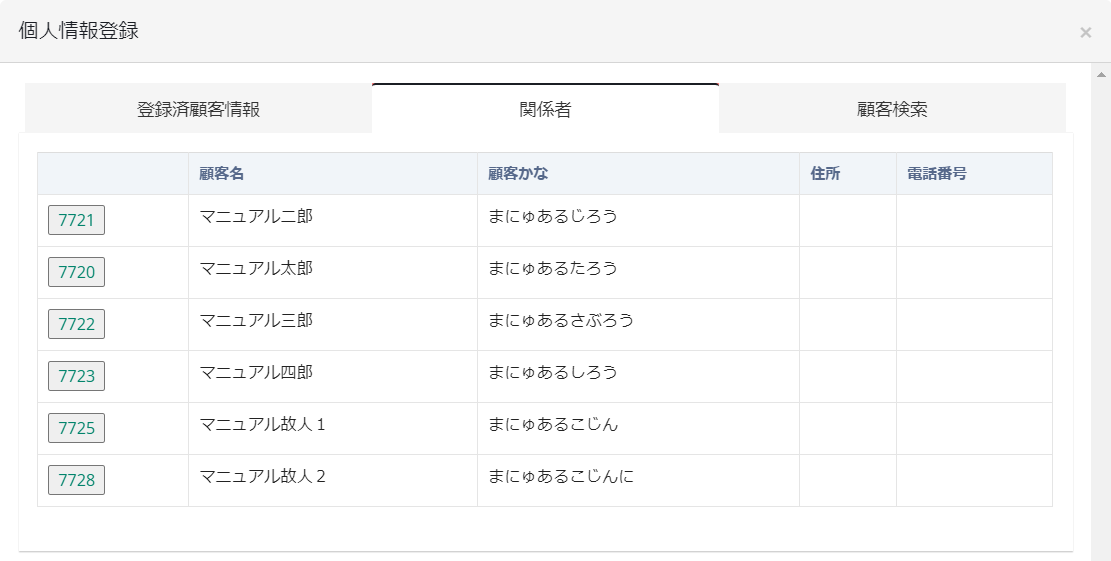The height and width of the screenshot is (561, 1111).
Task: Select customer ID button 7720
Action: point(76,272)
